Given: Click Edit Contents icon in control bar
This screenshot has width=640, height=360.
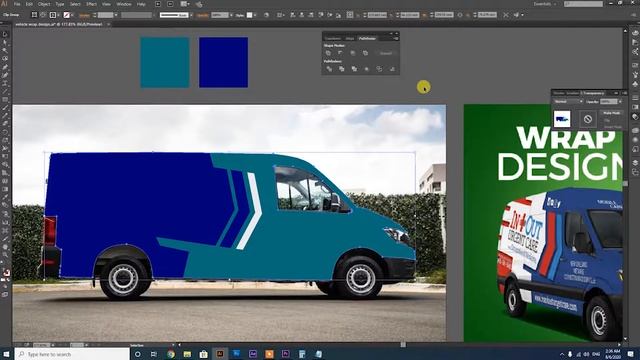Looking at the screenshot, I should point(43,15).
